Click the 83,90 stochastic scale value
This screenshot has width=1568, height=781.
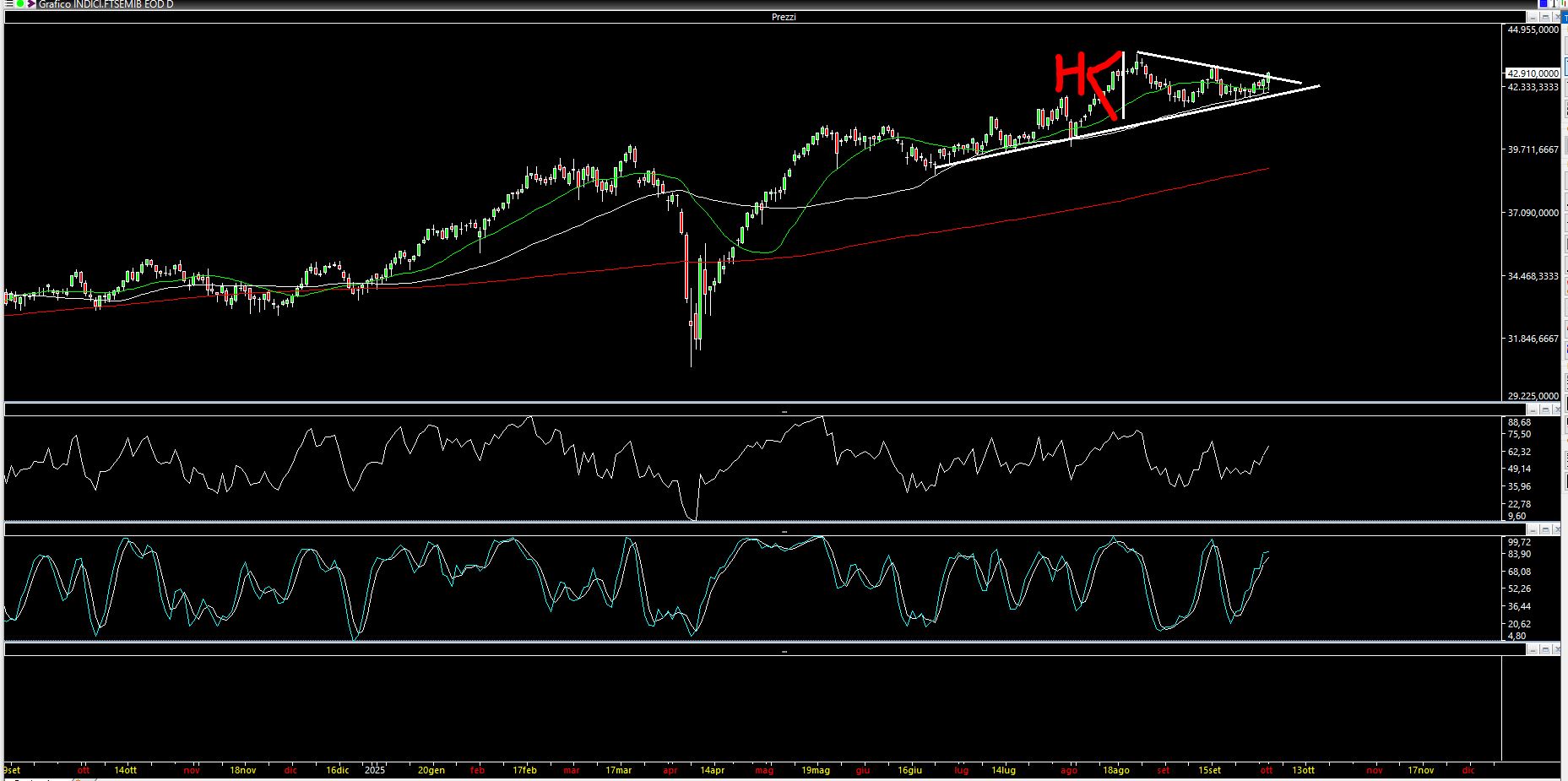point(1518,554)
